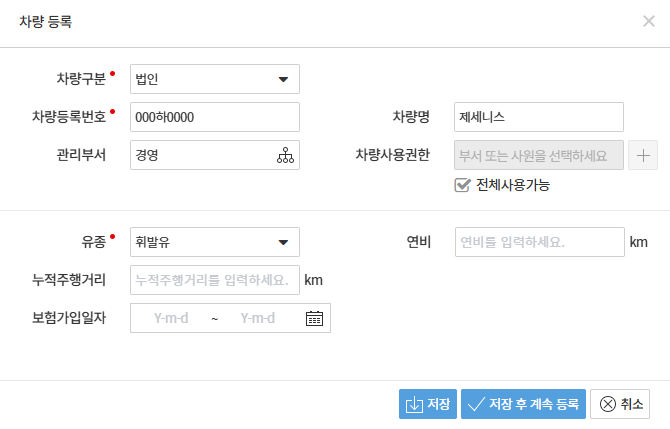The height and width of the screenshot is (429, 670).
Task: Focus the 차량등록번호 input field
Action: 215,117
